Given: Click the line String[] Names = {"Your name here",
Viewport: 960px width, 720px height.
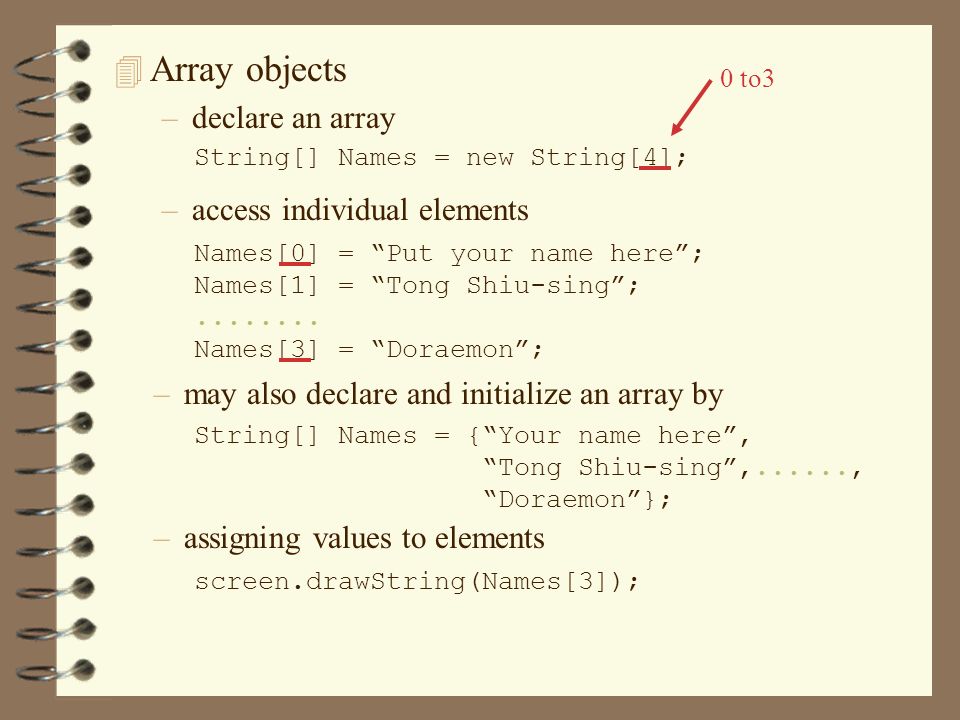Looking at the screenshot, I should 472,435.
